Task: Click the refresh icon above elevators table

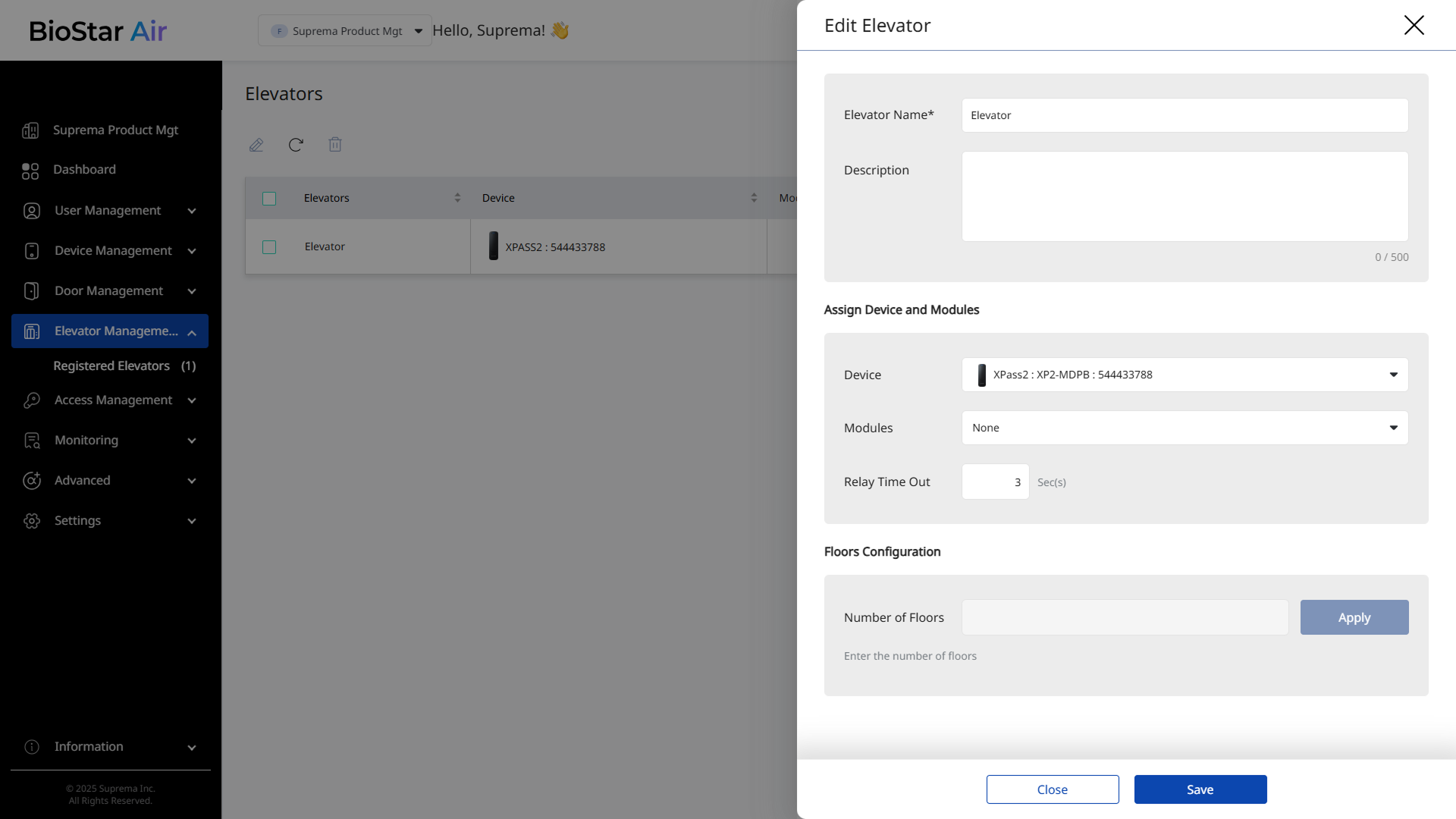Action: click(296, 145)
